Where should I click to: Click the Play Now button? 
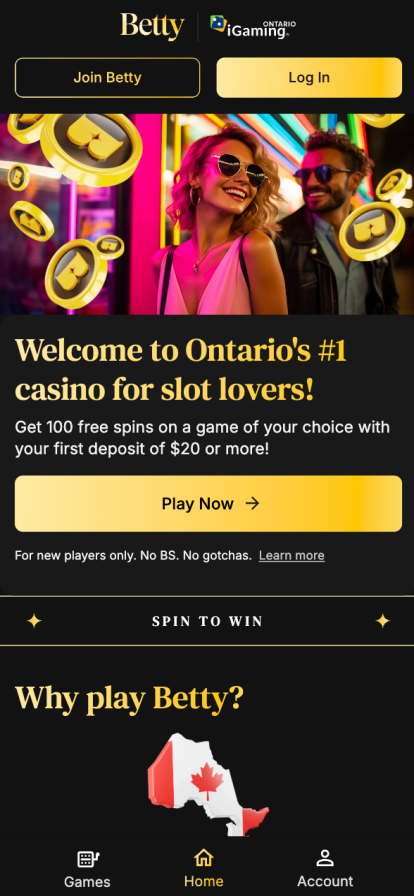coord(208,503)
